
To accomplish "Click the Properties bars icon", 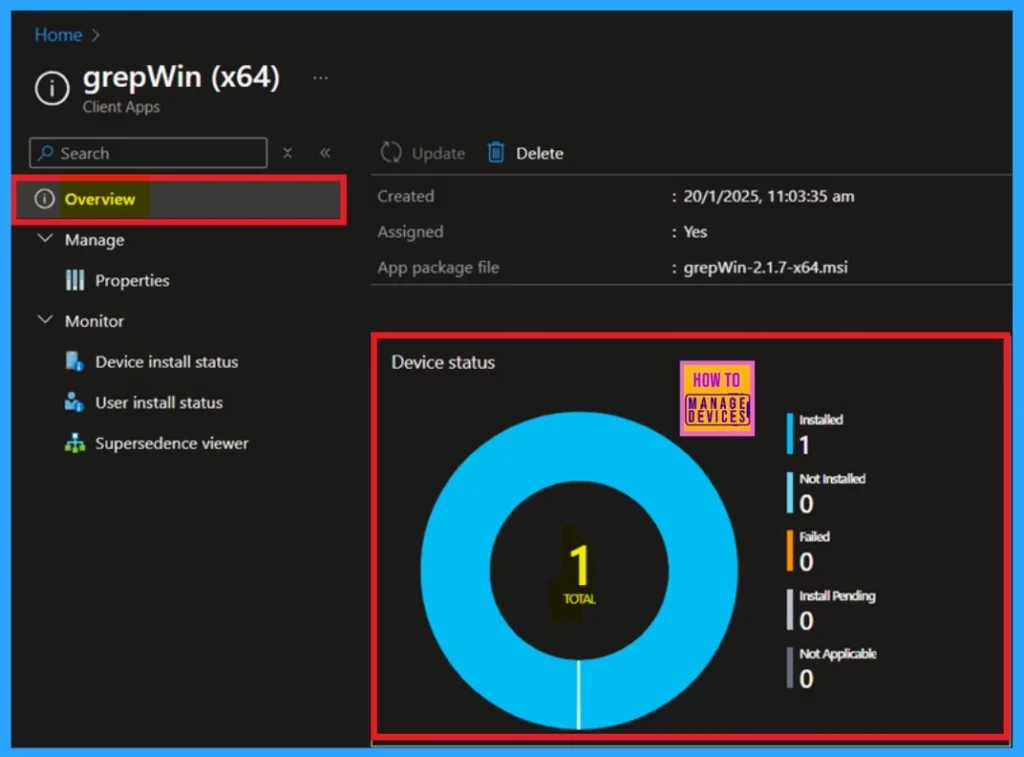I will (74, 280).
